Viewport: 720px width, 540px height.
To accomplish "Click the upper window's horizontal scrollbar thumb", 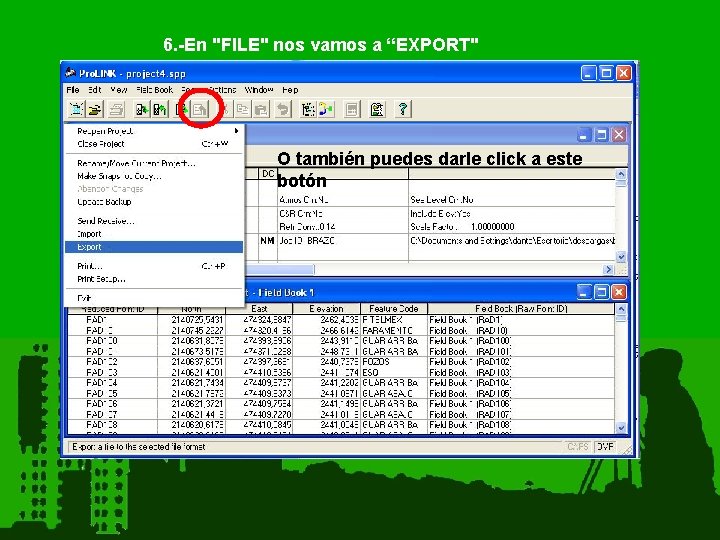I will [x=280, y=269].
